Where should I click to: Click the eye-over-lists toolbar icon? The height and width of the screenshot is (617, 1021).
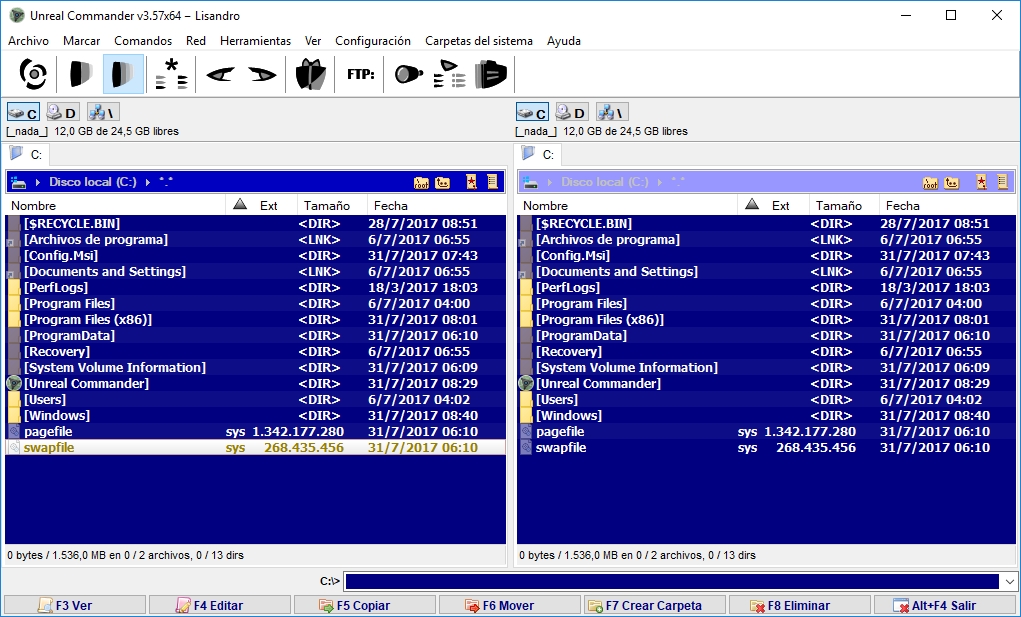point(450,74)
